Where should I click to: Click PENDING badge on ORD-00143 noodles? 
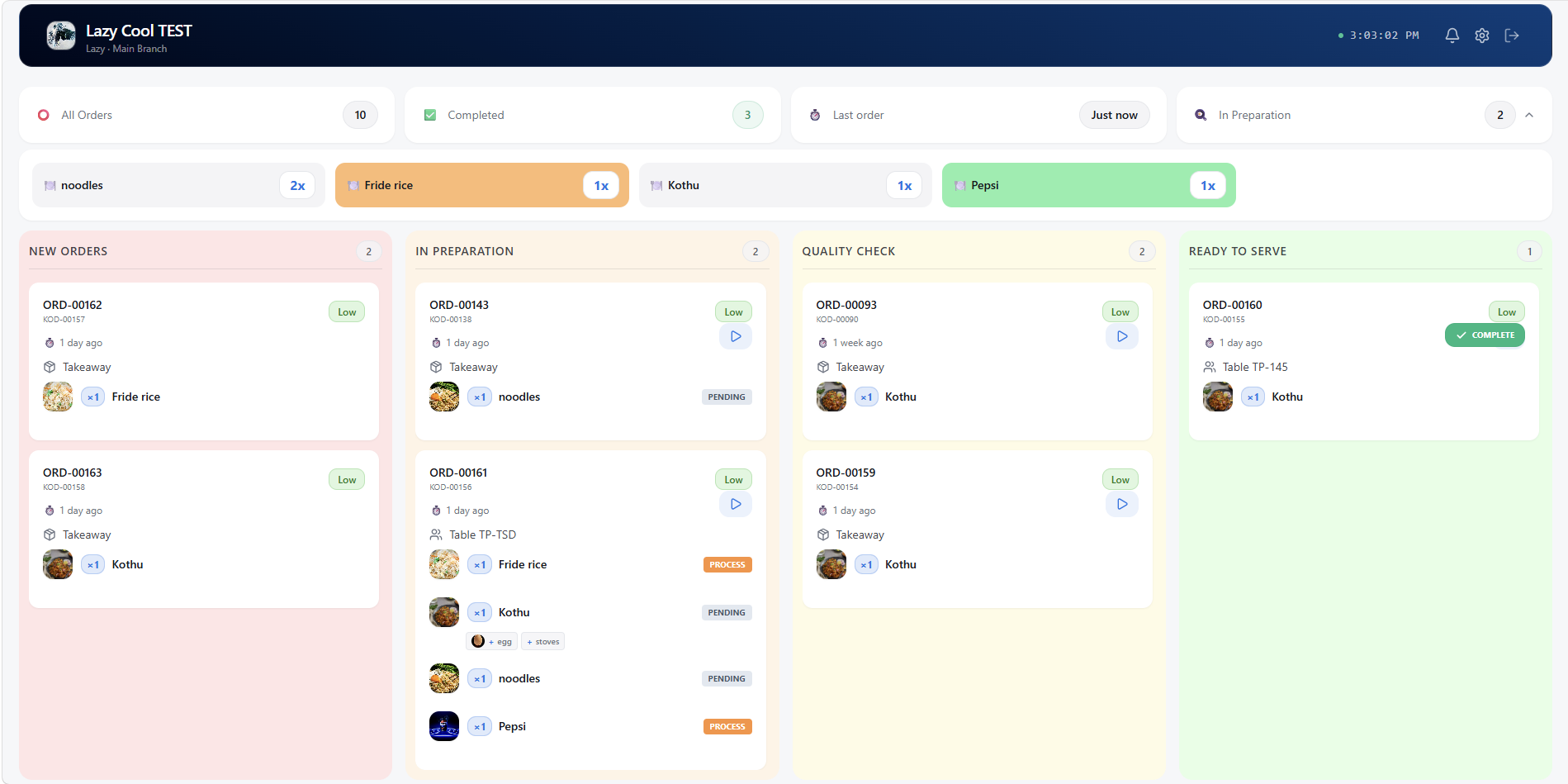pos(727,397)
